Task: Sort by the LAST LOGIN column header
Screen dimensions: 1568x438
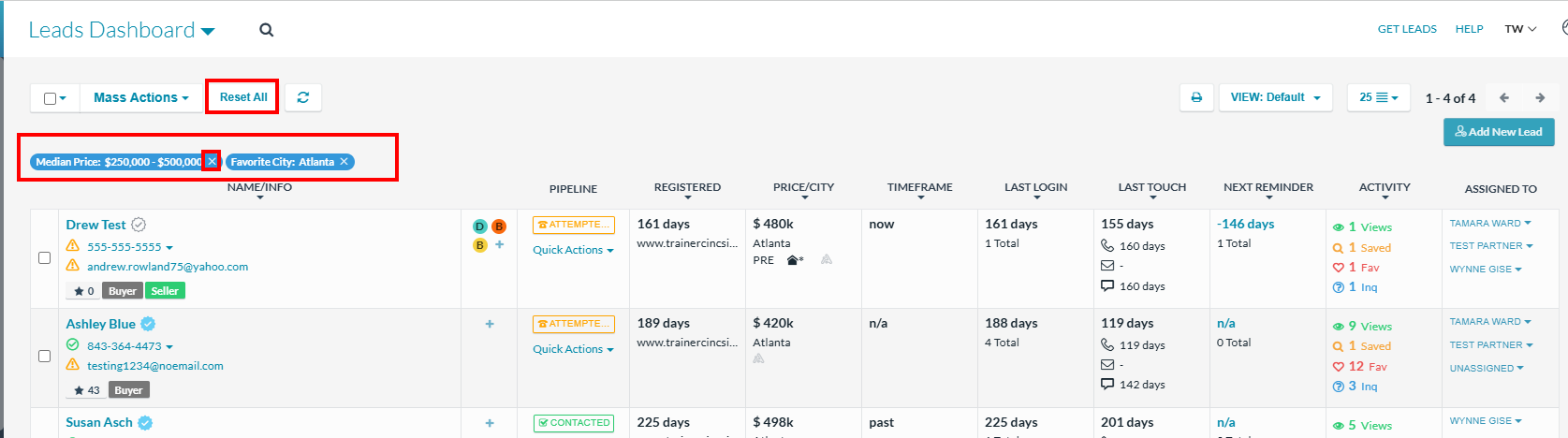Action: coord(1035,190)
